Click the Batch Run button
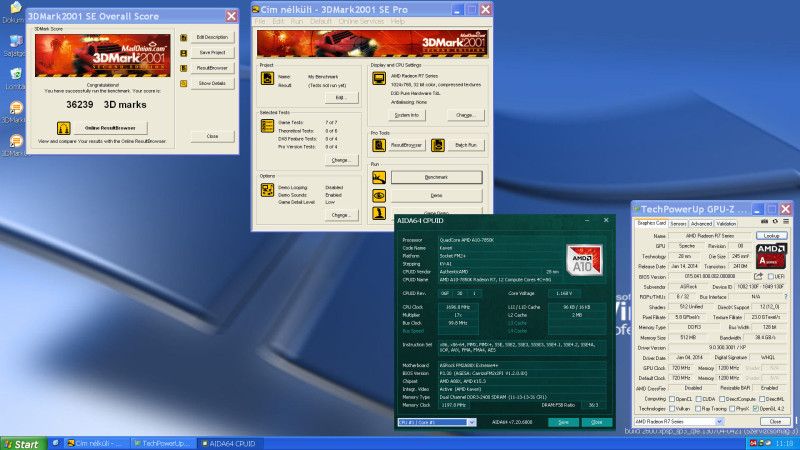The height and width of the screenshot is (450, 800). coord(466,145)
